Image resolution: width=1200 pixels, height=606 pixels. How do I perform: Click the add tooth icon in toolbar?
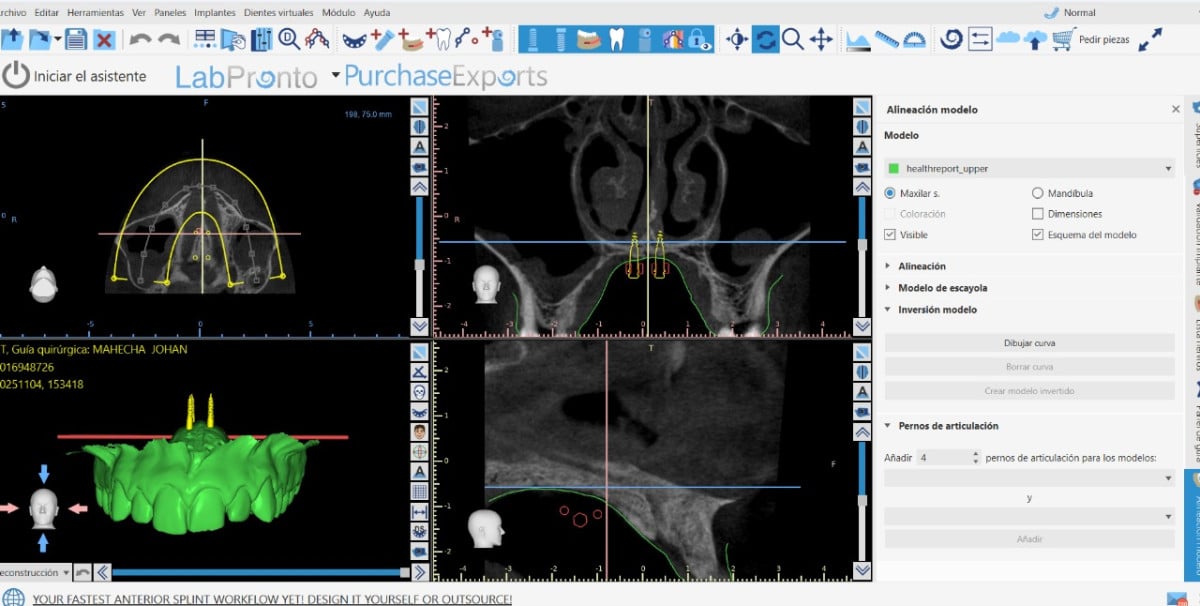[441, 39]
